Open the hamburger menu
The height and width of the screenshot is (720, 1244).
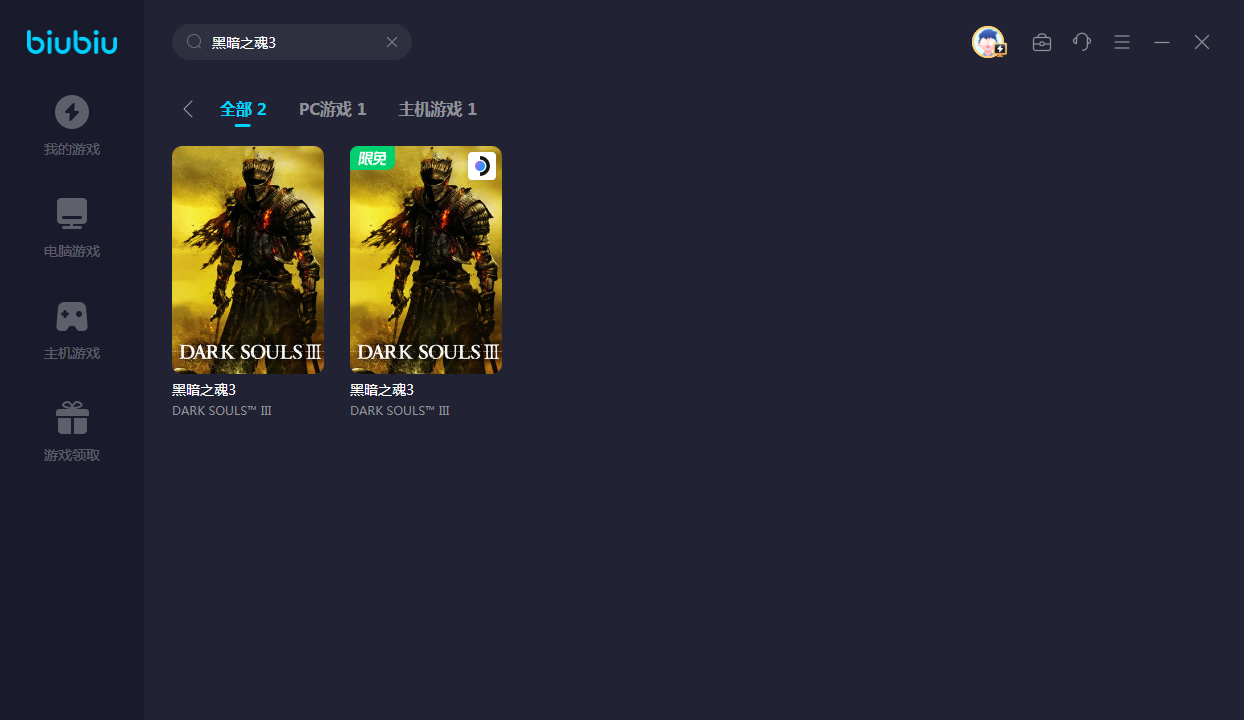1122,42
